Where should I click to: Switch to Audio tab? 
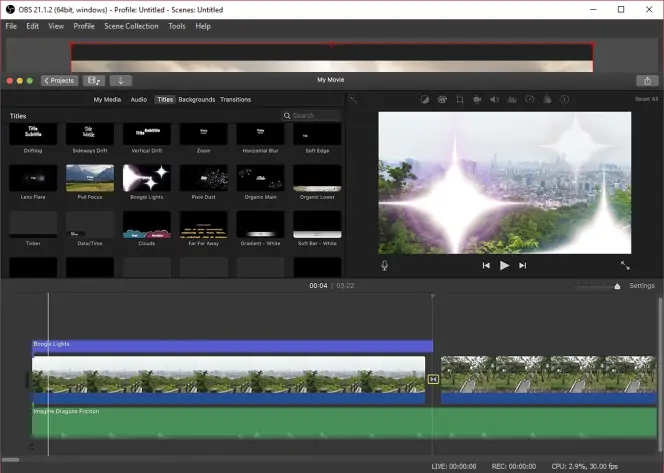[x=138, y=100]
